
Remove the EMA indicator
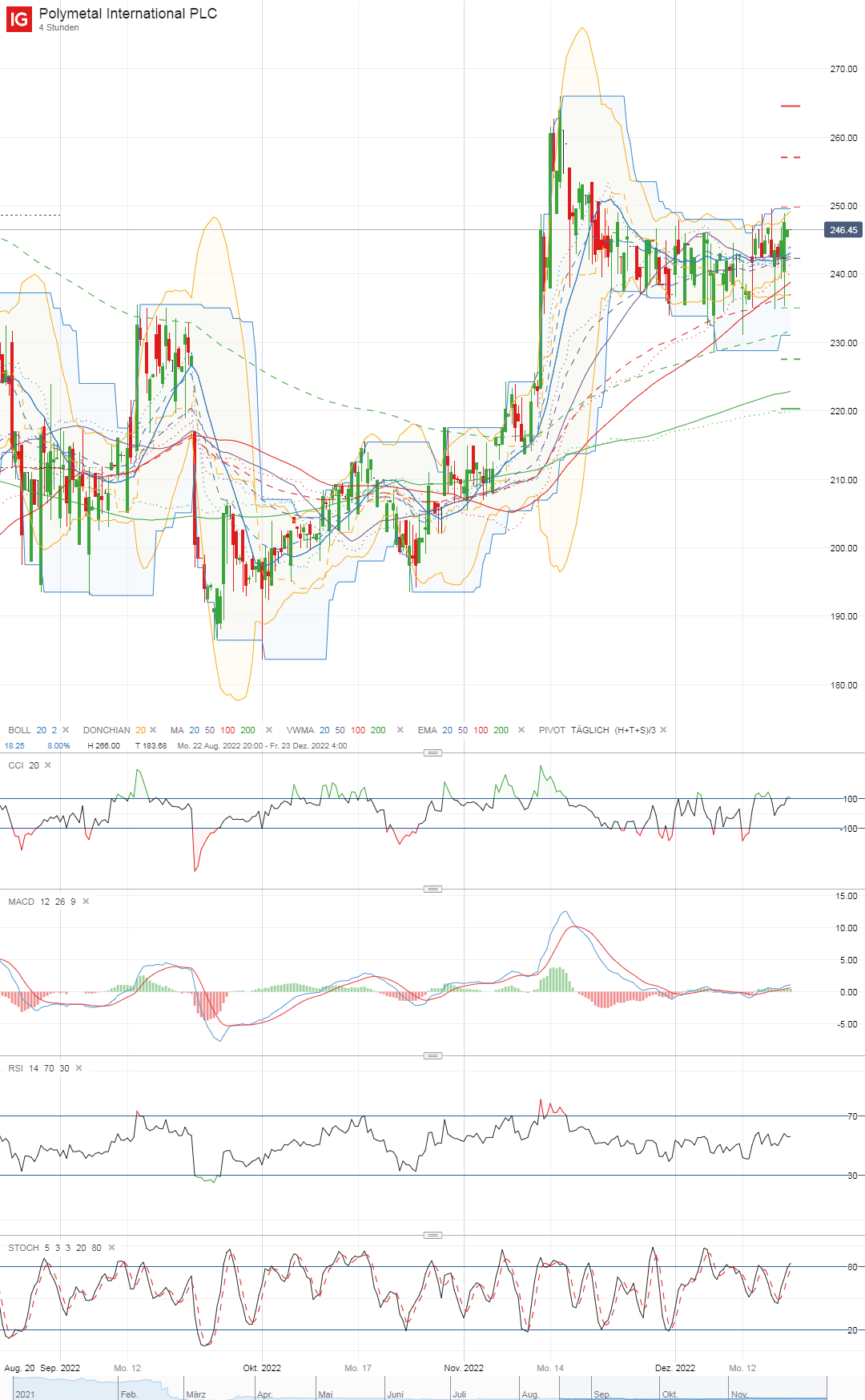pyautogui.click(x=521, y=730)
